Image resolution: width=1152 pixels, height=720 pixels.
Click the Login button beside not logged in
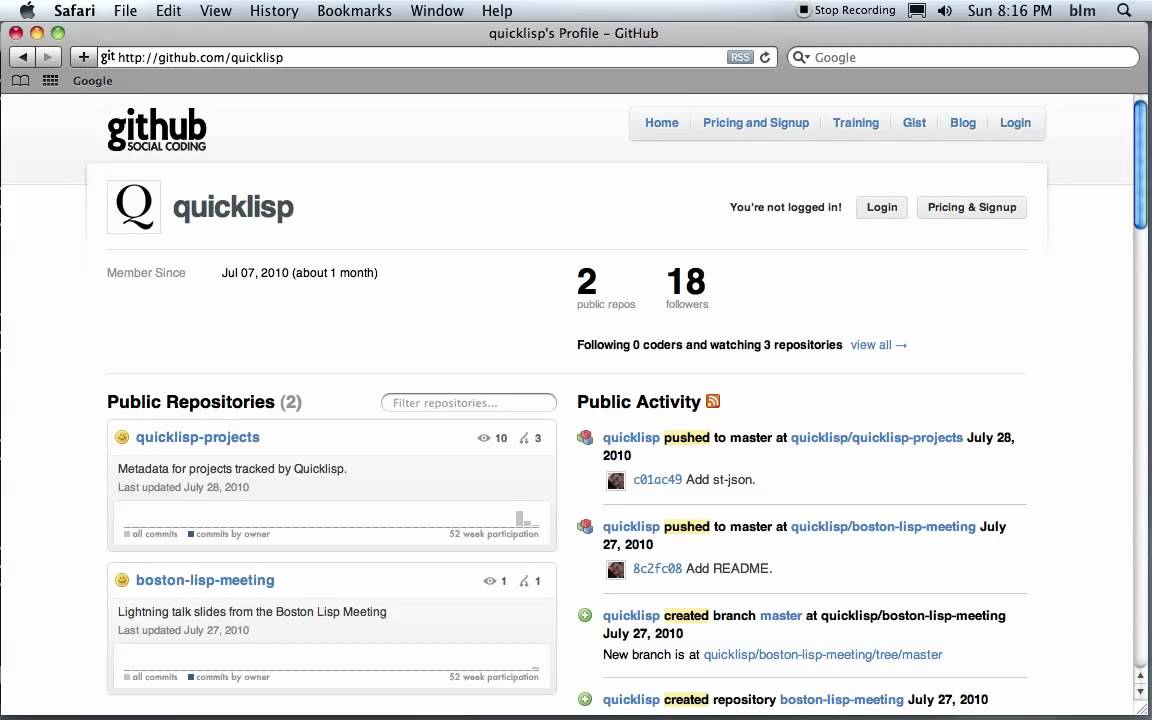click(882, 207)
